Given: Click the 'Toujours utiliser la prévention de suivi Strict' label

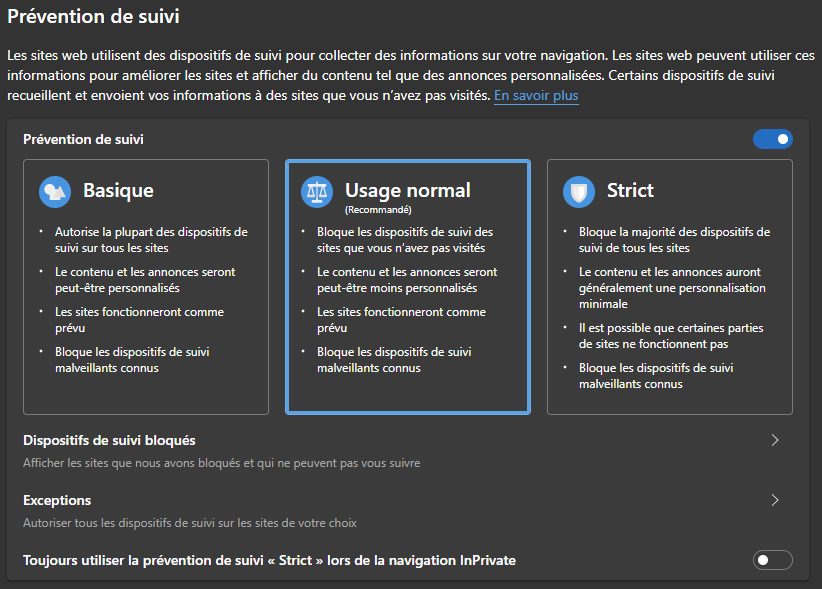Looking at the screenshot, I should 269,560.
